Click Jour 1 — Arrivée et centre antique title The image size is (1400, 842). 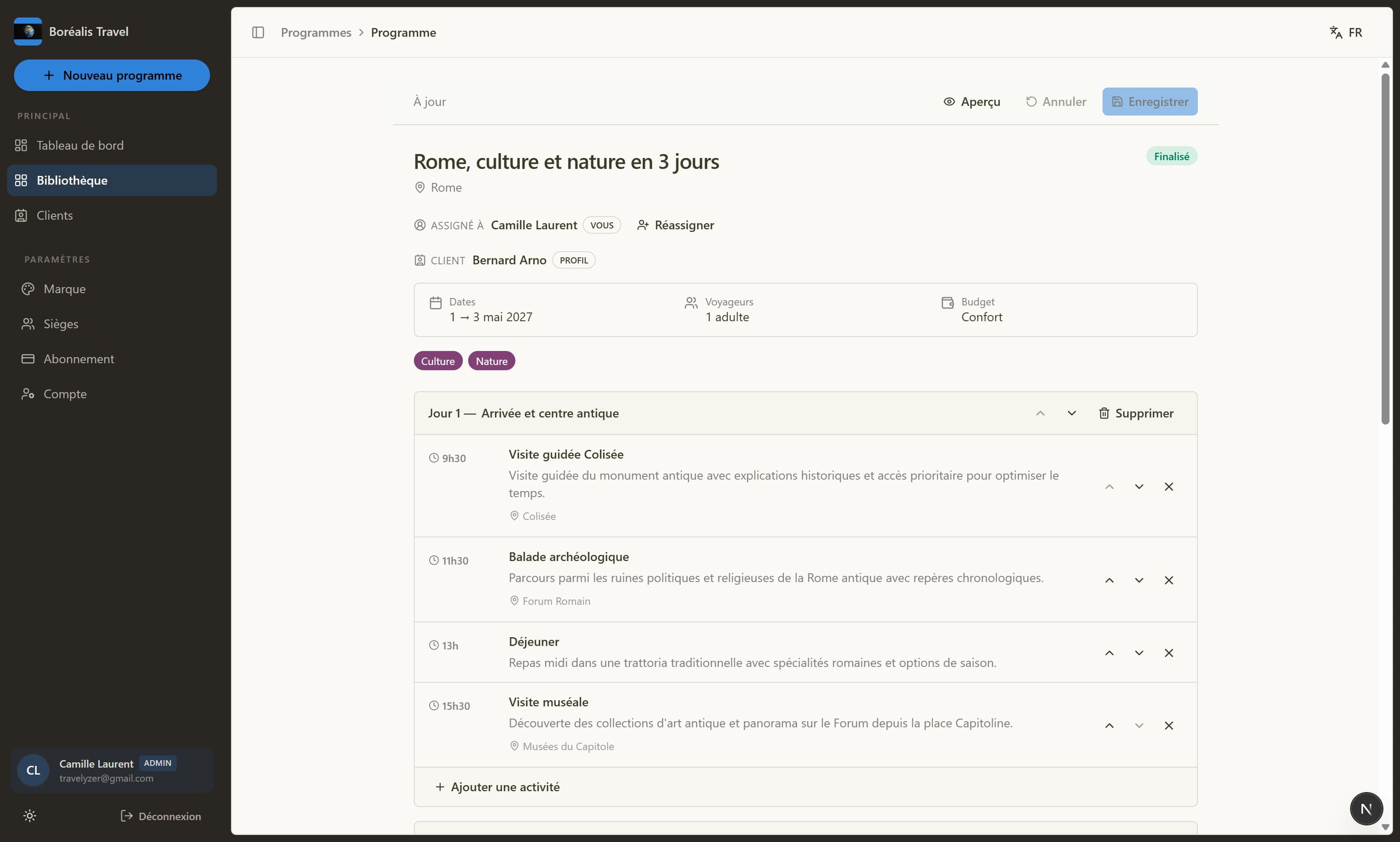click(x=523, y=413)
